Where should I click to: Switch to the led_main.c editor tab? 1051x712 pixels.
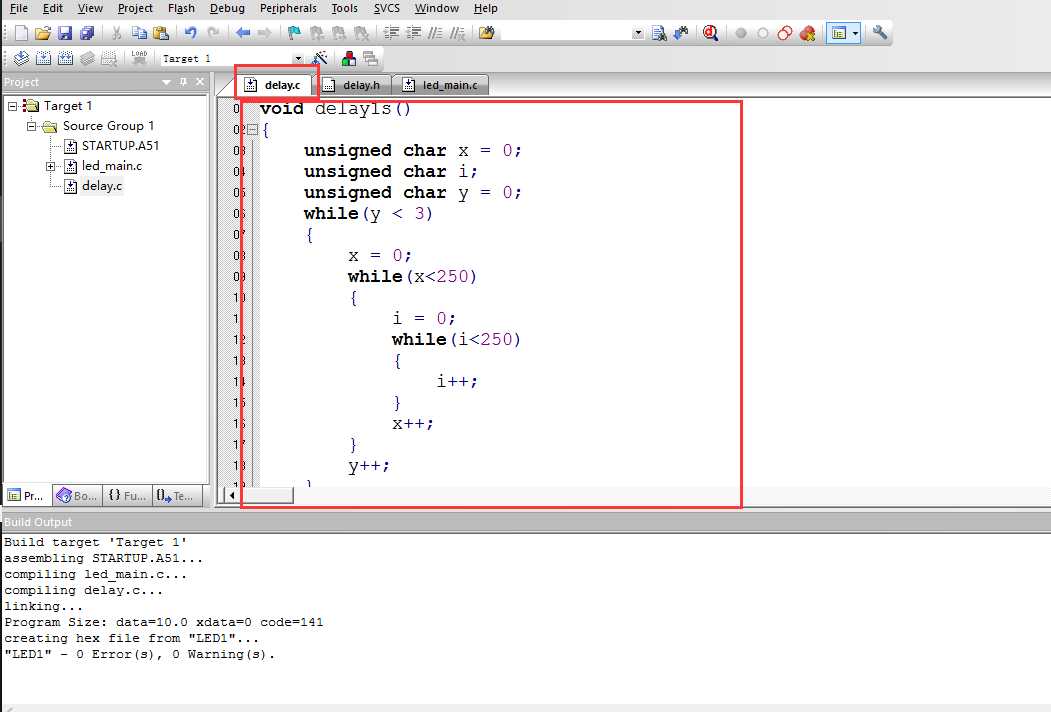pos(442,85)
